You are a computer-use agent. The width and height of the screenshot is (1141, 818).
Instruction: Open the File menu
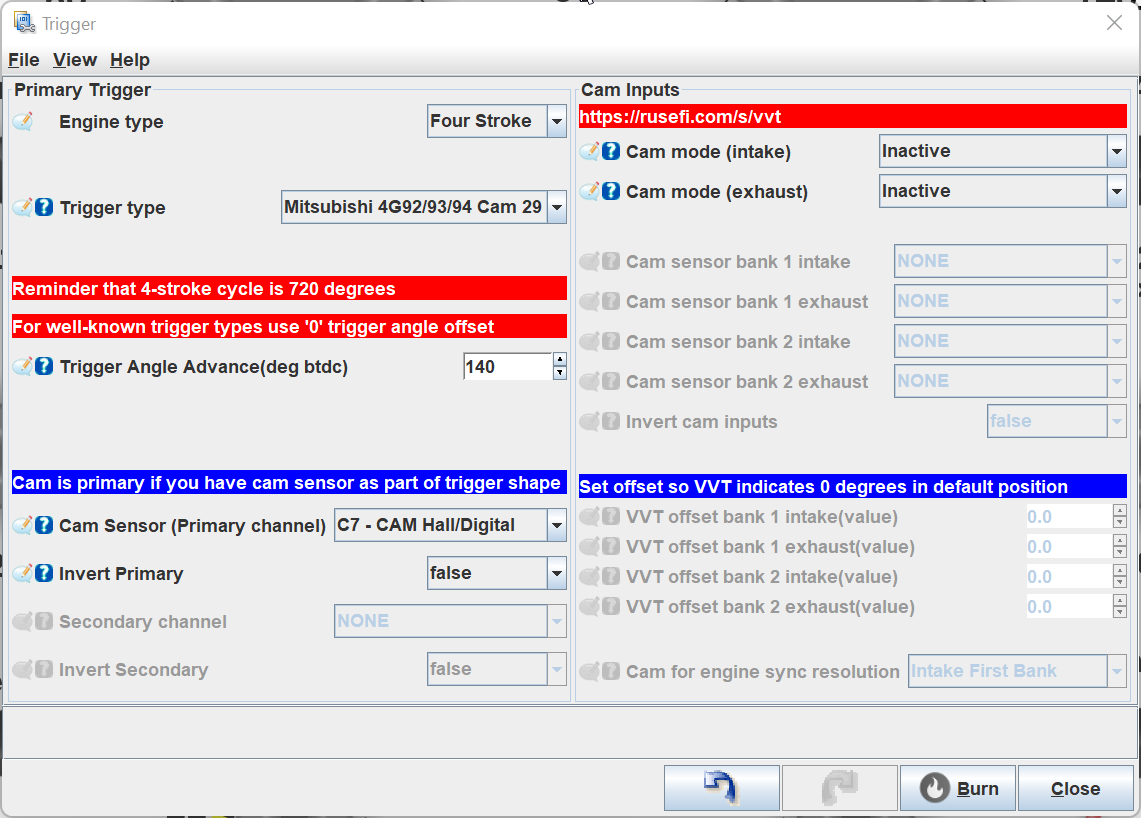coord(23,60)
